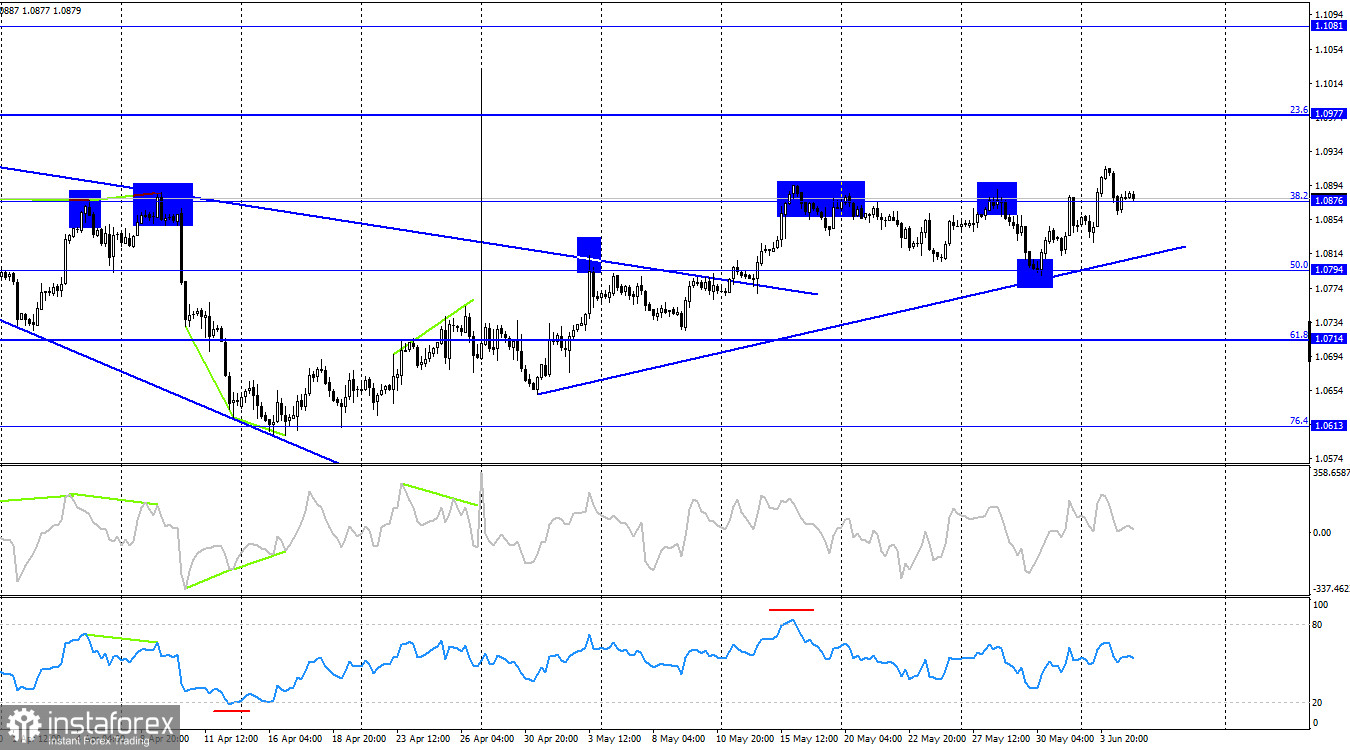Click the 18 Apr 20:00 date label
The width and height of the screenshot is (1350, 750).
(360, 739)
